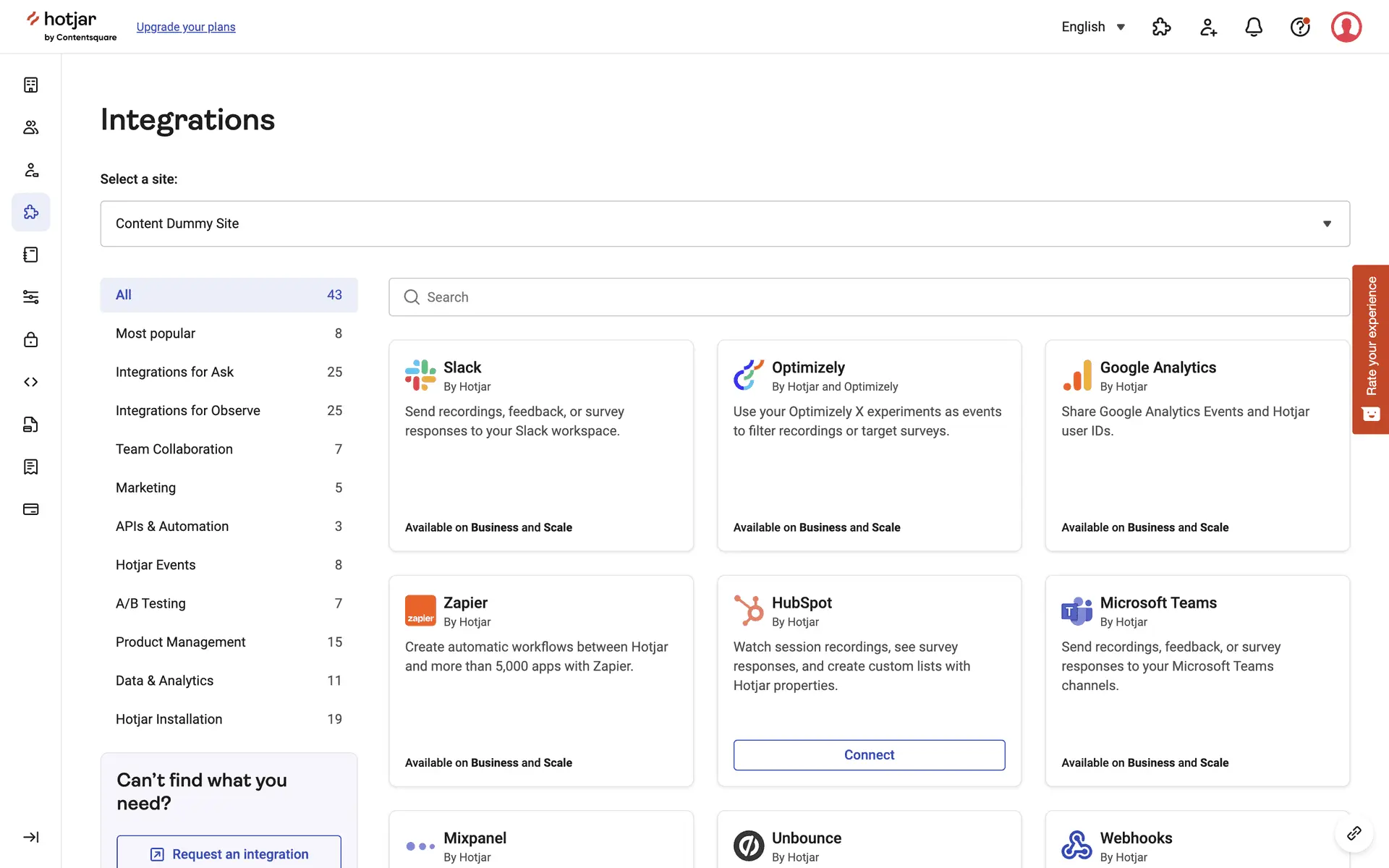Image resolution: width=1389 pixels, height=868 pixels.
Task: Expand the Content Dummy Site selector
Action: (725, 224)
